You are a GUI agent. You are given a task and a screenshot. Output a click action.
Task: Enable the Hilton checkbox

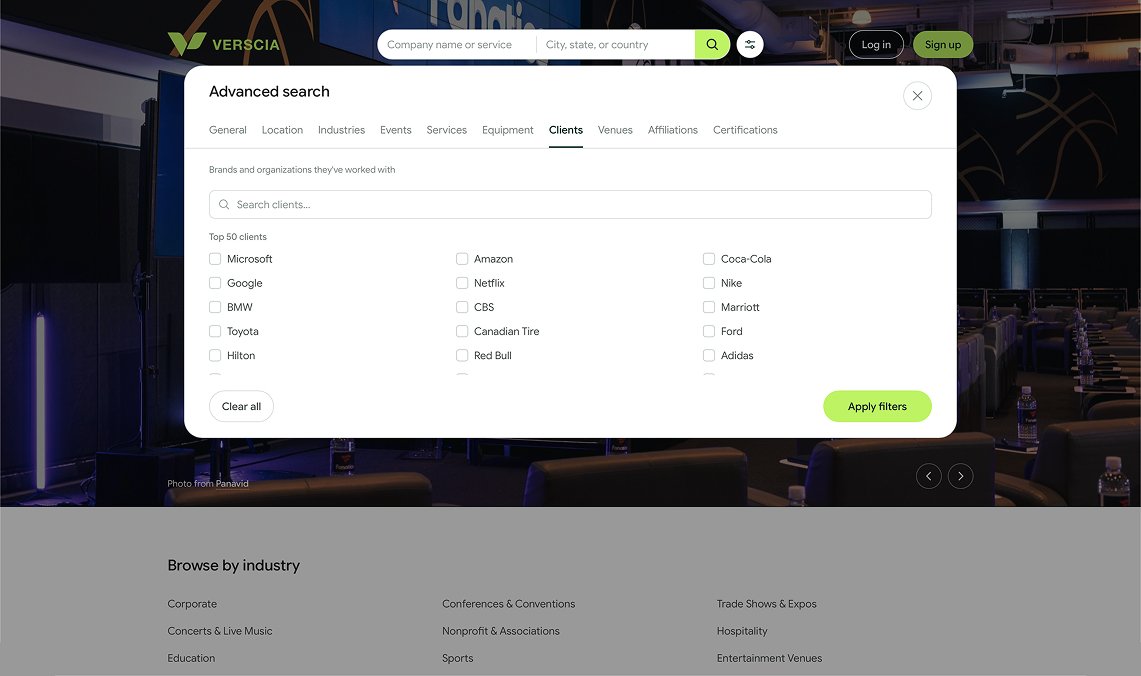[215, 355]
